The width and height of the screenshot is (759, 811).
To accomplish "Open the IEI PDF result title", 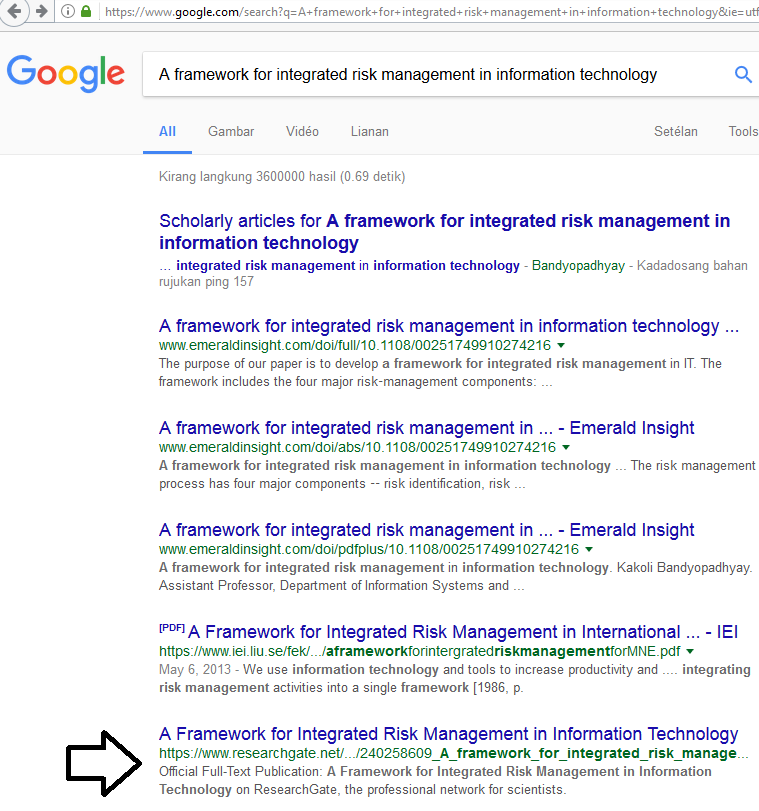I will 463,632.
